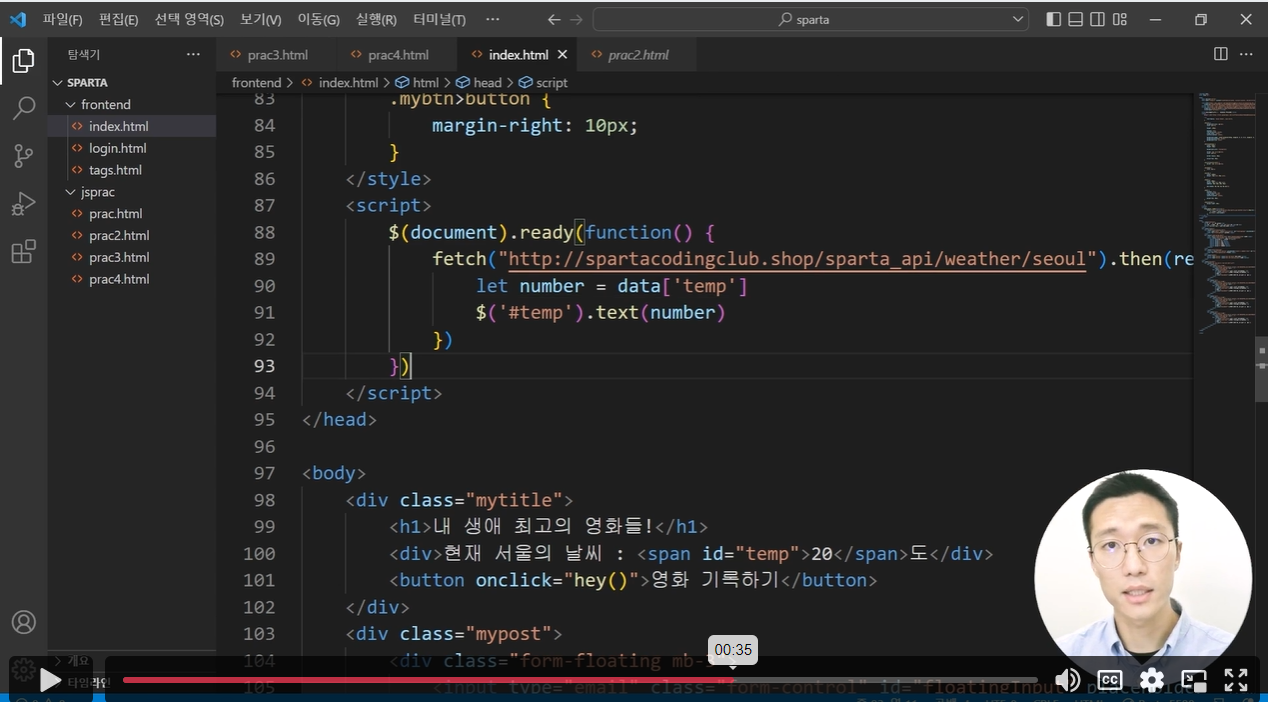Switch to the prac2.html tab
Viewport: 1268px width, 702px height.
coord(638,55)
